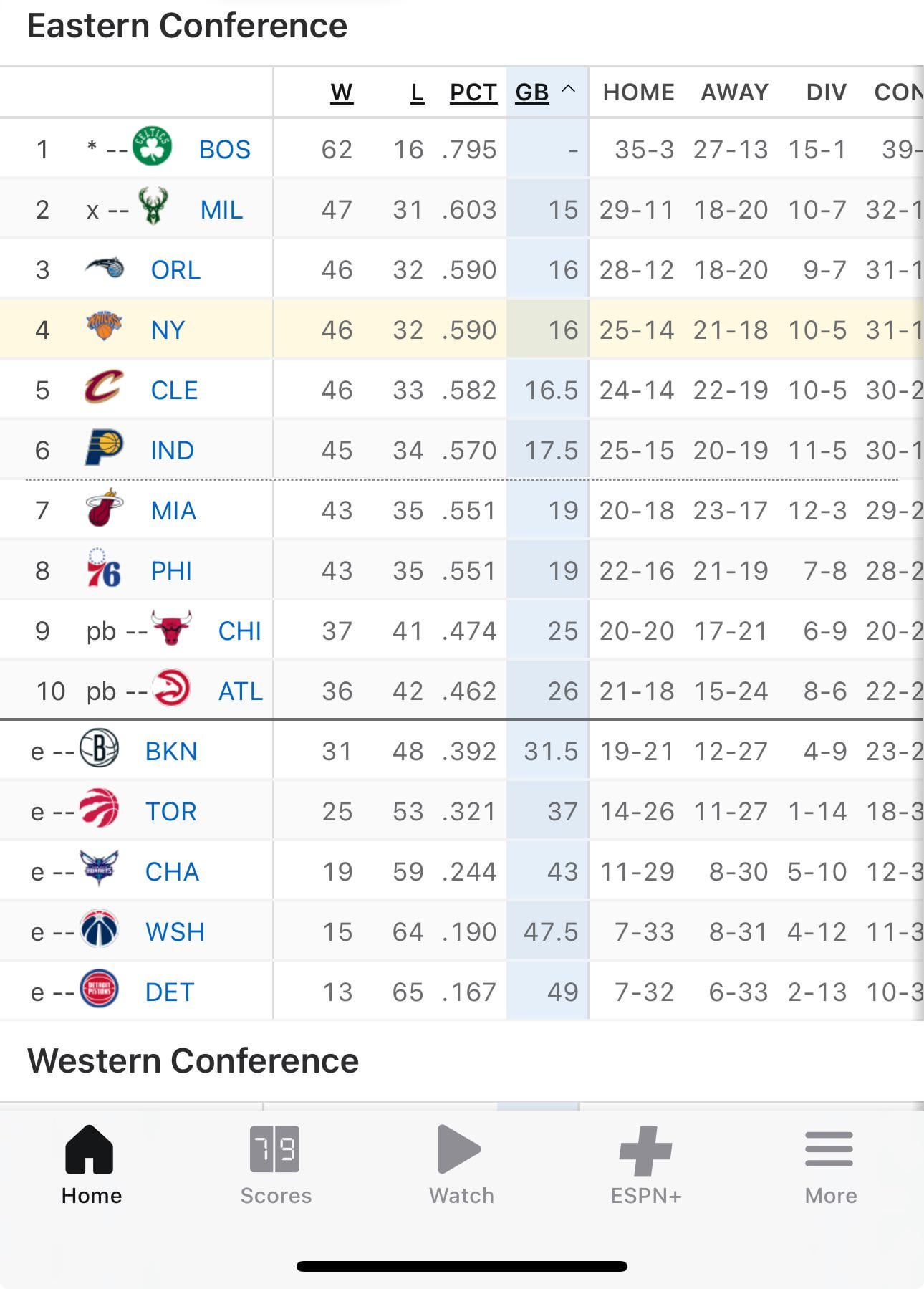This screenshot has height=1289, width=924.
Task: Tap the Indiana Pacers logo icon
Action: point(104,449)
